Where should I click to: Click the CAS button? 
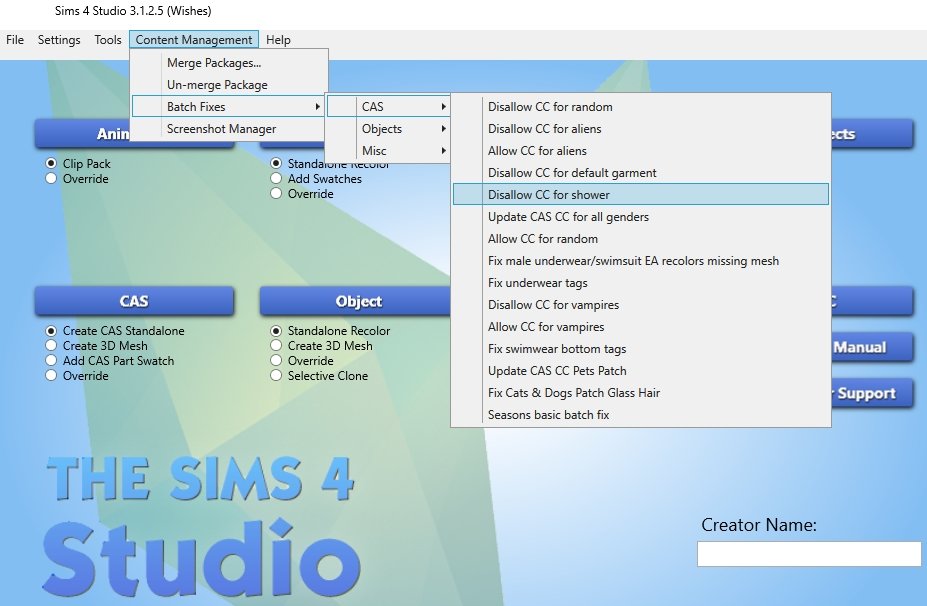[134, 301]
